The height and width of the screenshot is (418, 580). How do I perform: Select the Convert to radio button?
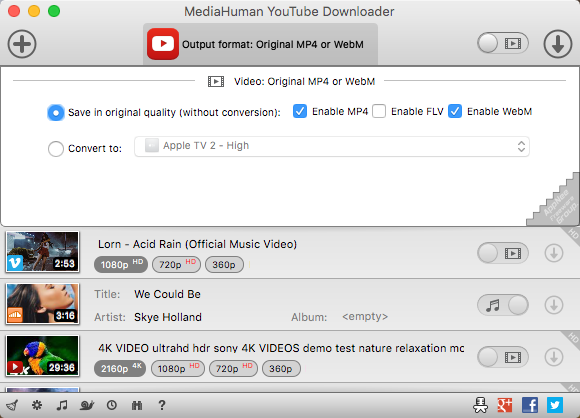click(56, 149)
